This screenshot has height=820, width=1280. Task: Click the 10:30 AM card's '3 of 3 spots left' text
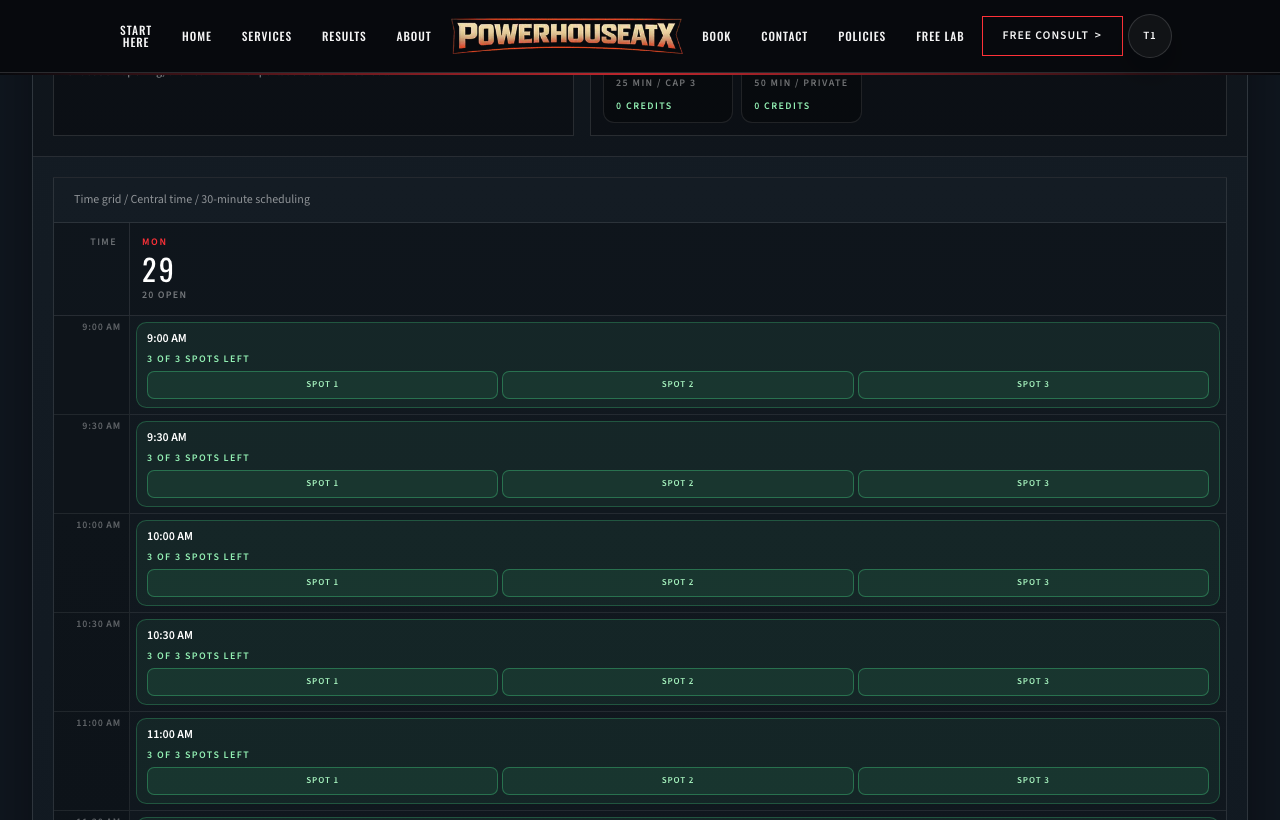[x=198, y=656]
